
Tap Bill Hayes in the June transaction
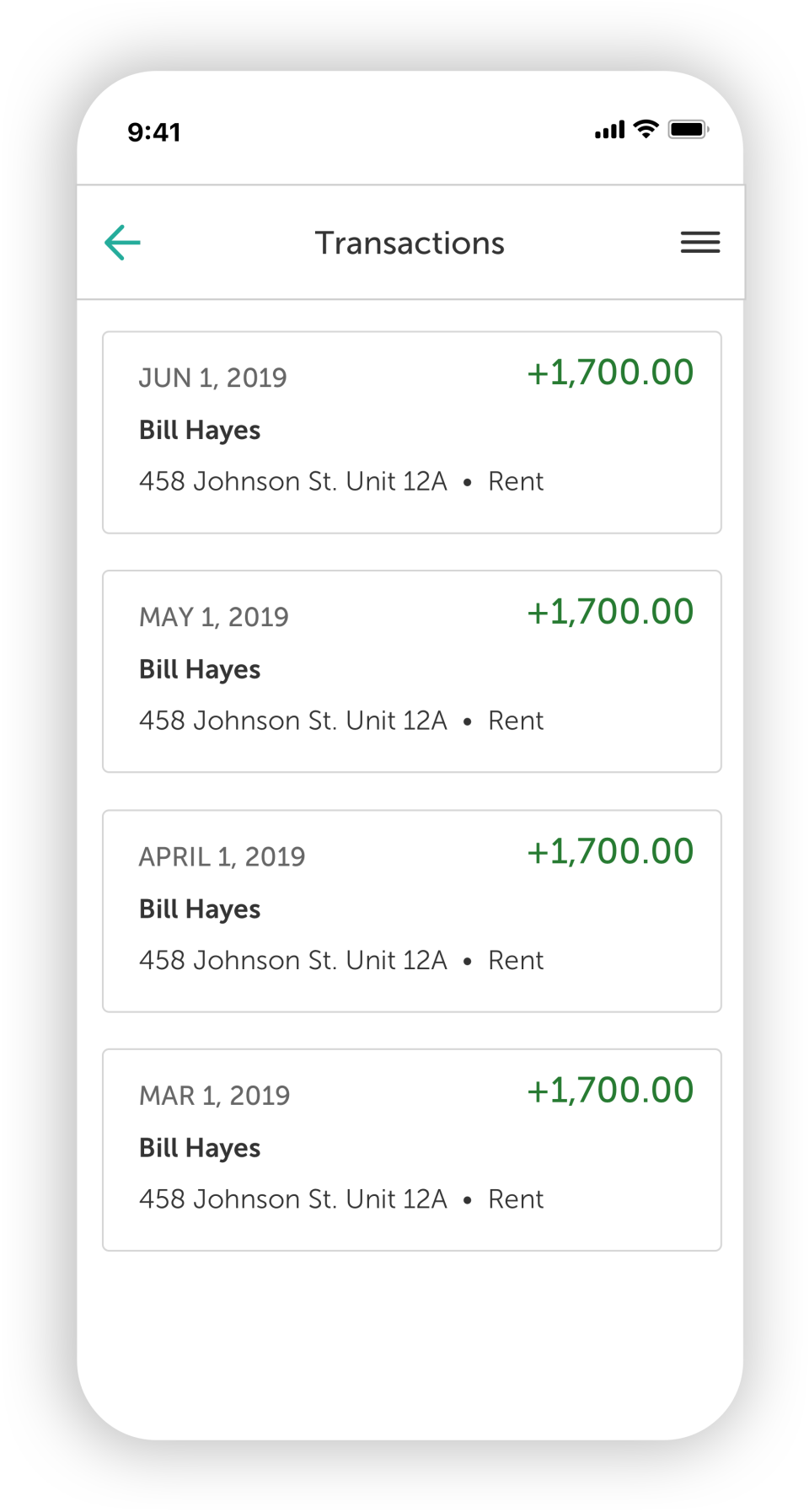[x=200, y=430]
